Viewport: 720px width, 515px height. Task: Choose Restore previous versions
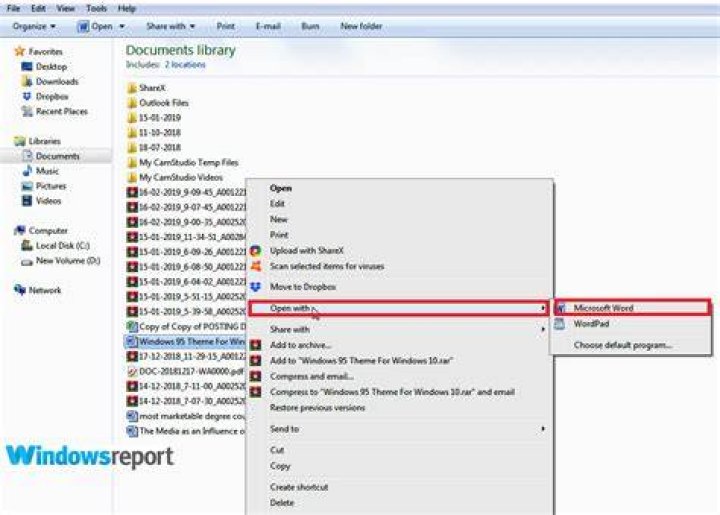click(317, 408)
